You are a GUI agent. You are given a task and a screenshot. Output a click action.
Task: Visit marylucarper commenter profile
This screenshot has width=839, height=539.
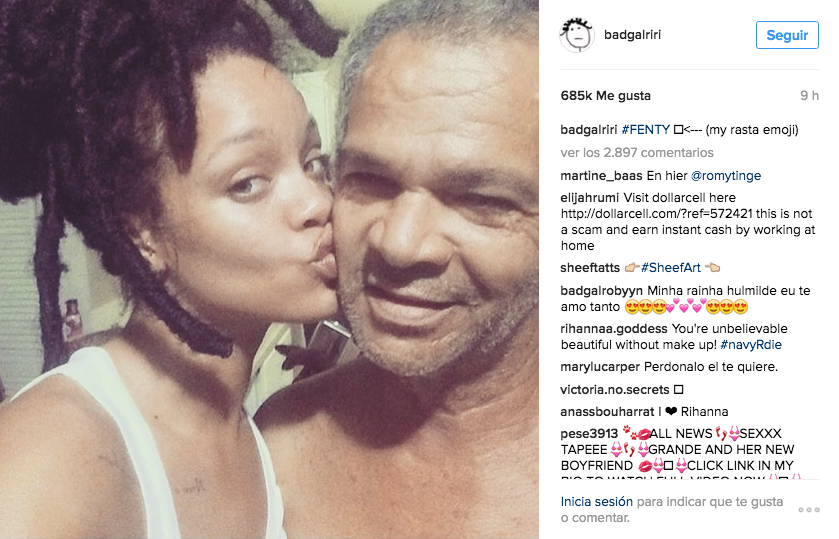(x=600, y=367)
